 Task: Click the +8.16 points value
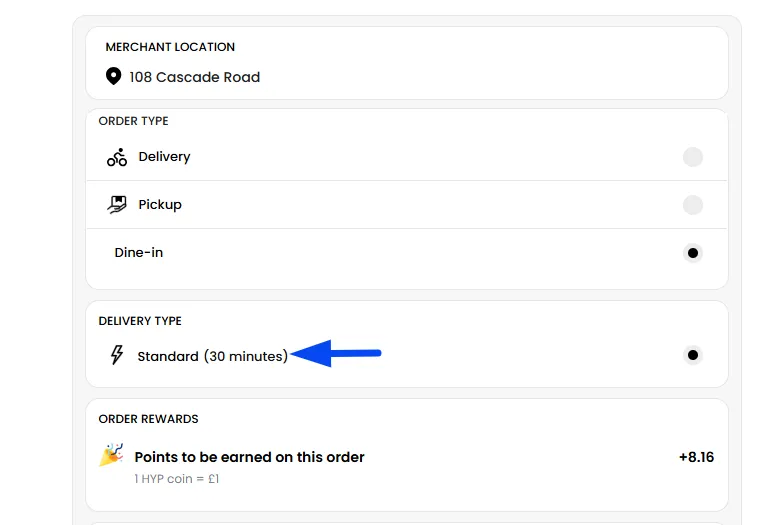696,457
